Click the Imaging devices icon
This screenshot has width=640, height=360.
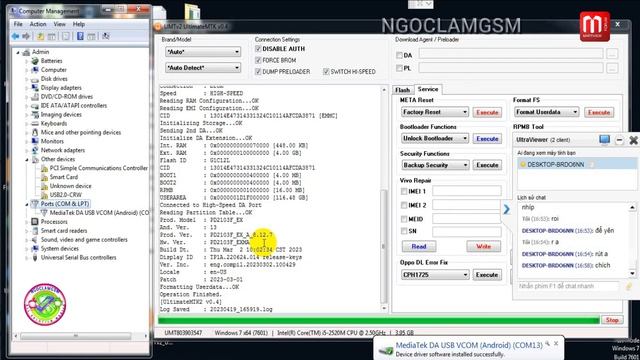35,115
